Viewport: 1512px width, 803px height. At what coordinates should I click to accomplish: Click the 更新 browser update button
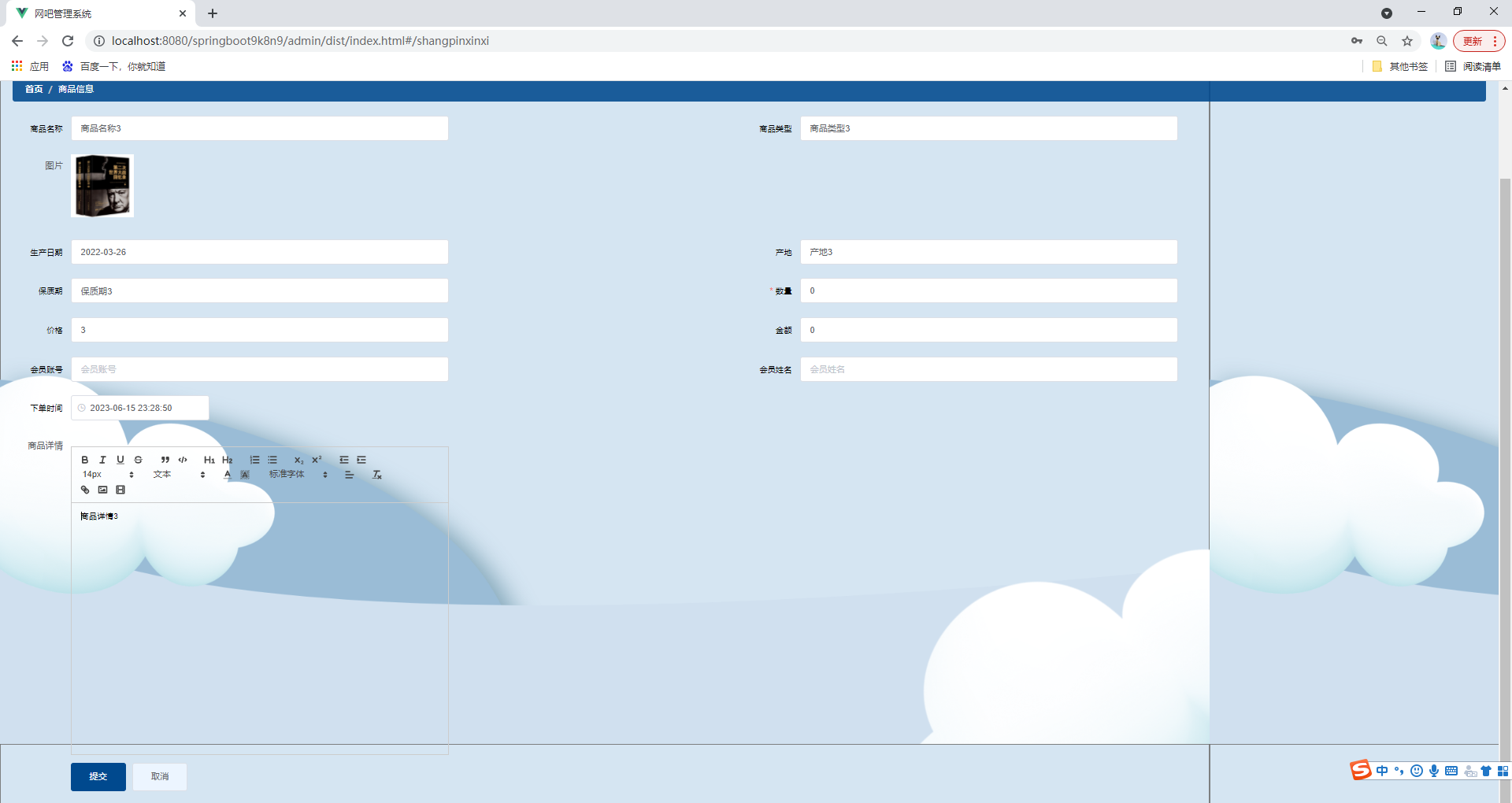tap(1479, 41)
